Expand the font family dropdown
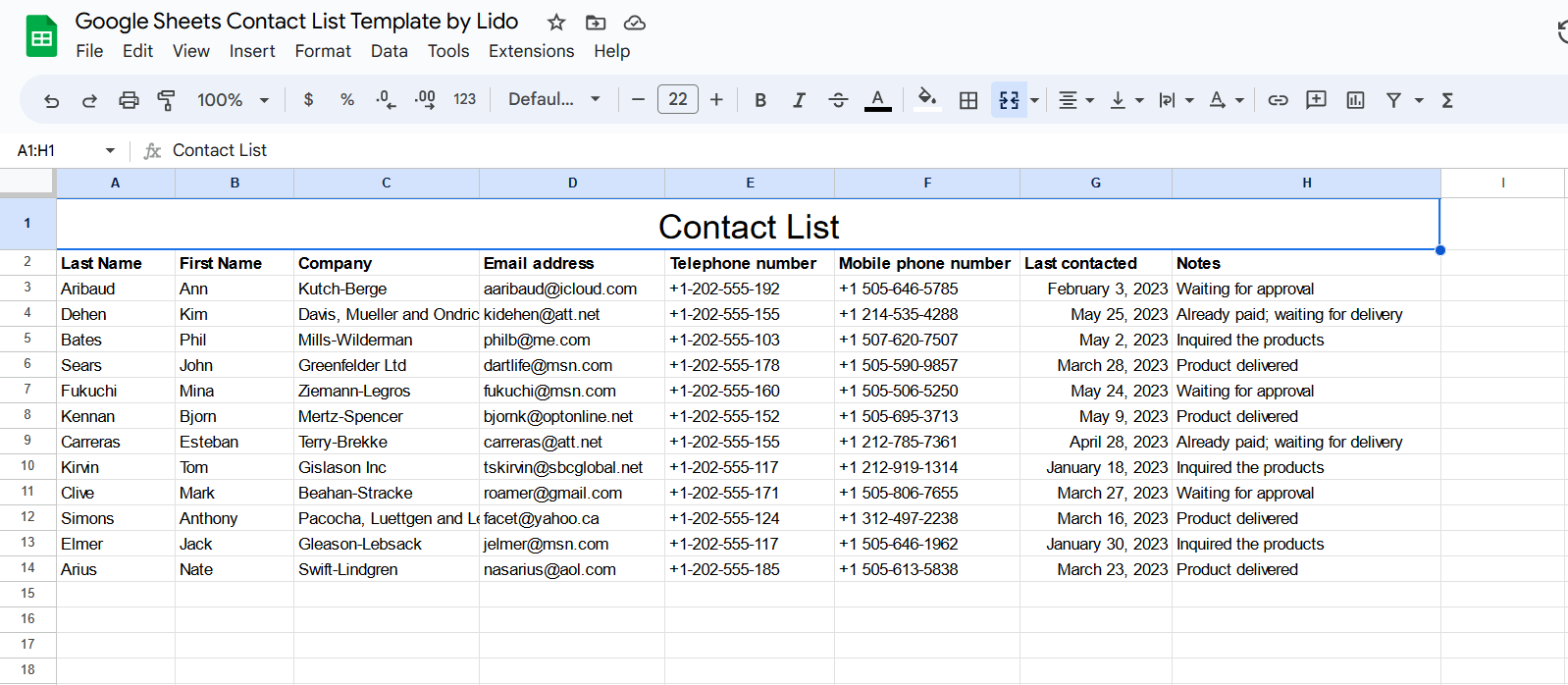Image resolution: width=1568 pixels, height=685 pixels. click(553, 100)
